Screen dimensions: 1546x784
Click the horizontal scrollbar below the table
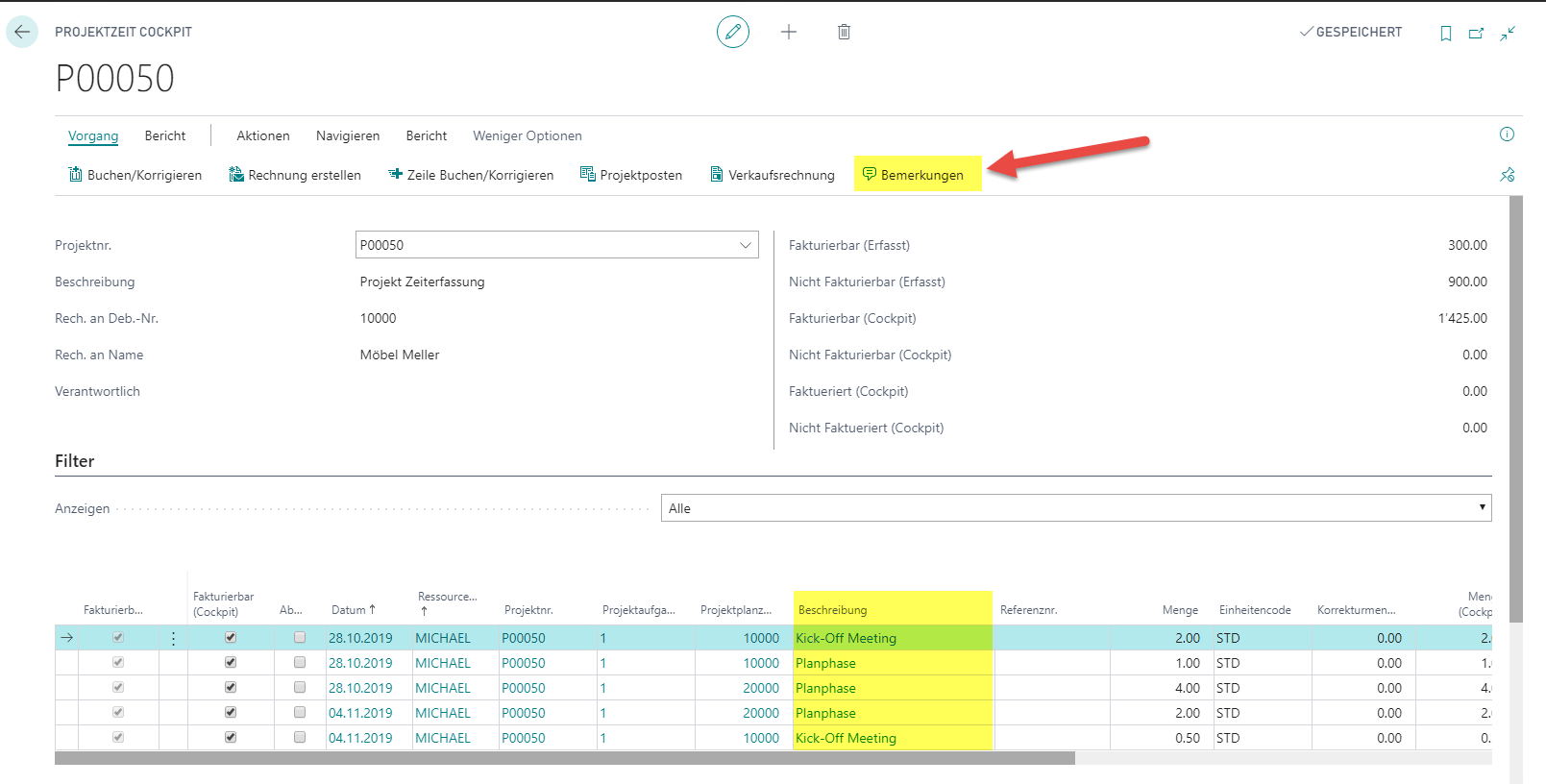565,758
